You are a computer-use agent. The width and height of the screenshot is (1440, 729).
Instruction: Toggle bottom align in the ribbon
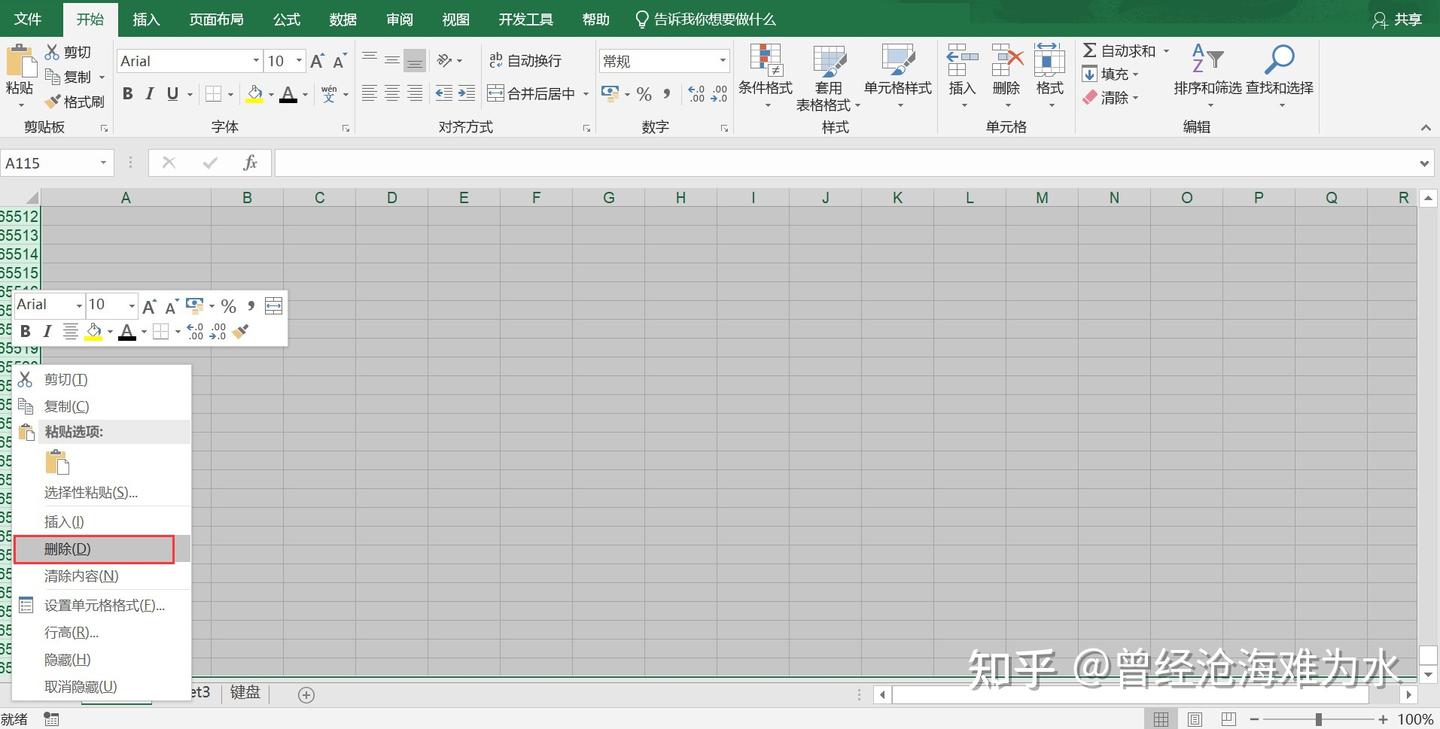415,61
